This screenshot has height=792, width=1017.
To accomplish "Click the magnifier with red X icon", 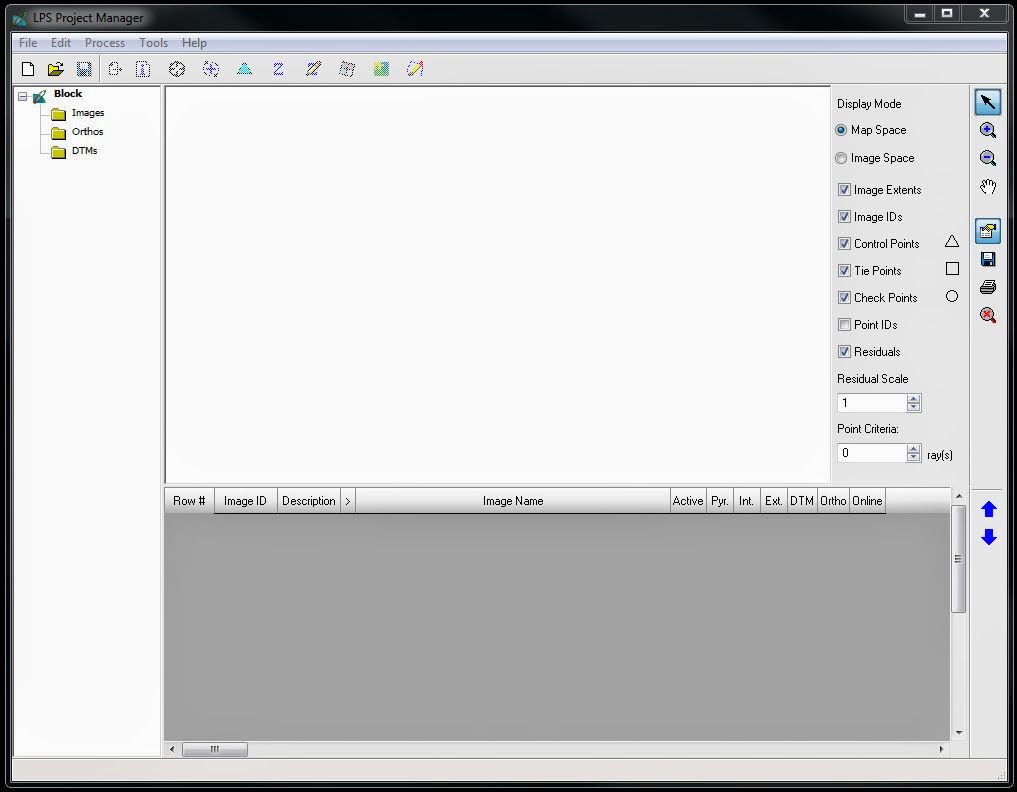I will tap(987, 315).
